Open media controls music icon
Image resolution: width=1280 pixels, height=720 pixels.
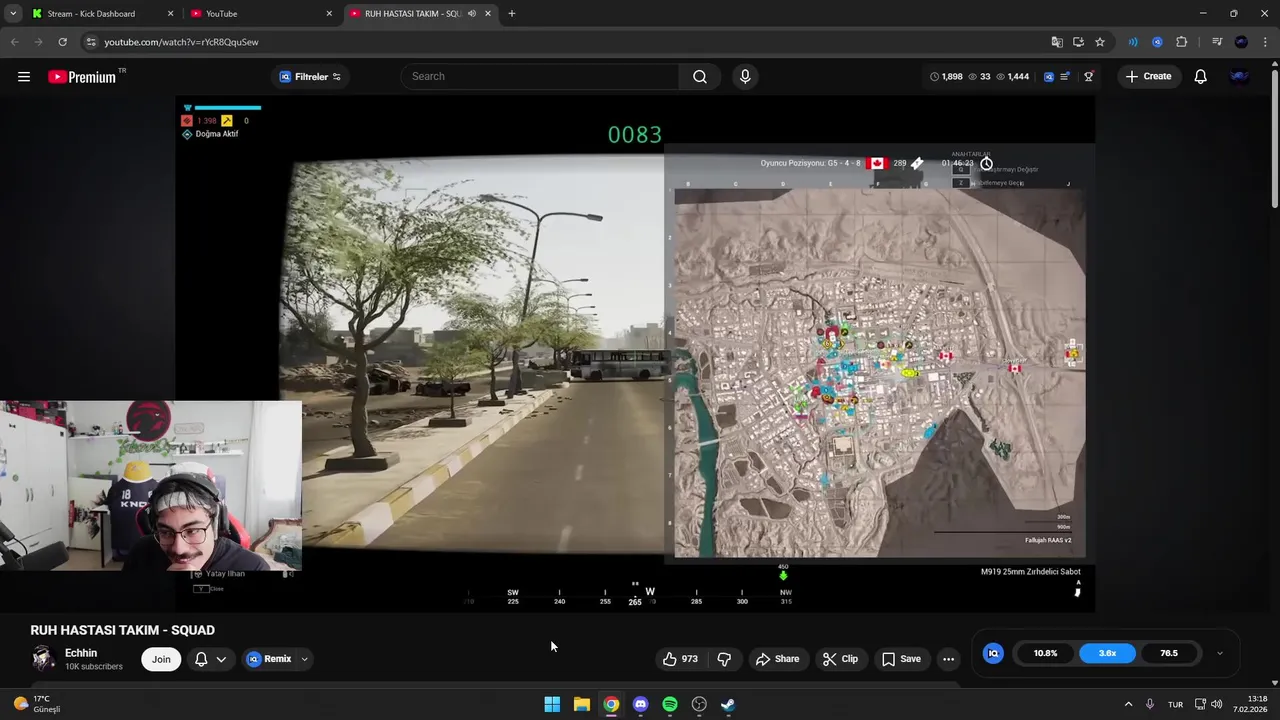coord(1216,42)
